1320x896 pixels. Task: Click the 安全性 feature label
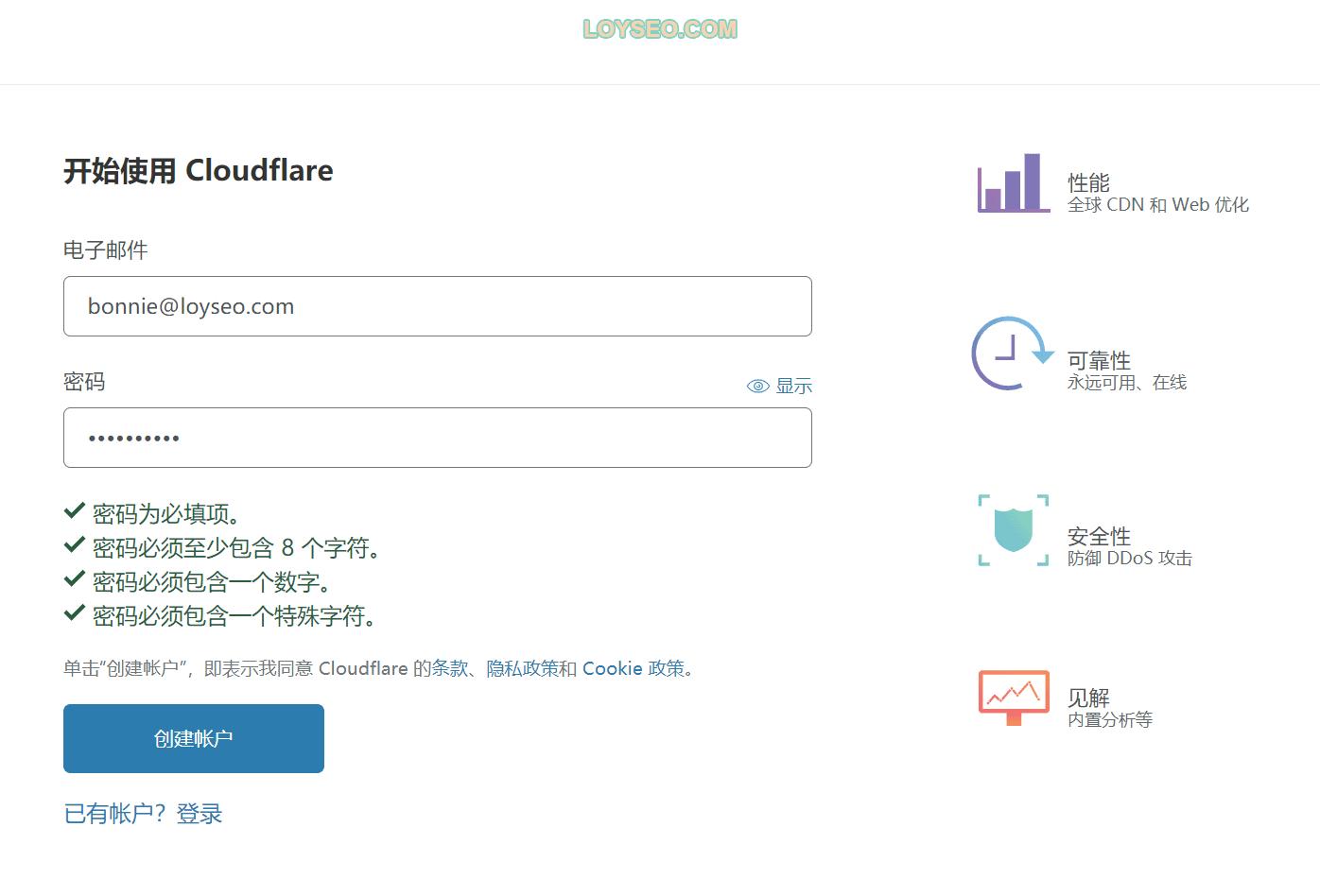(x=1098, y=535)
